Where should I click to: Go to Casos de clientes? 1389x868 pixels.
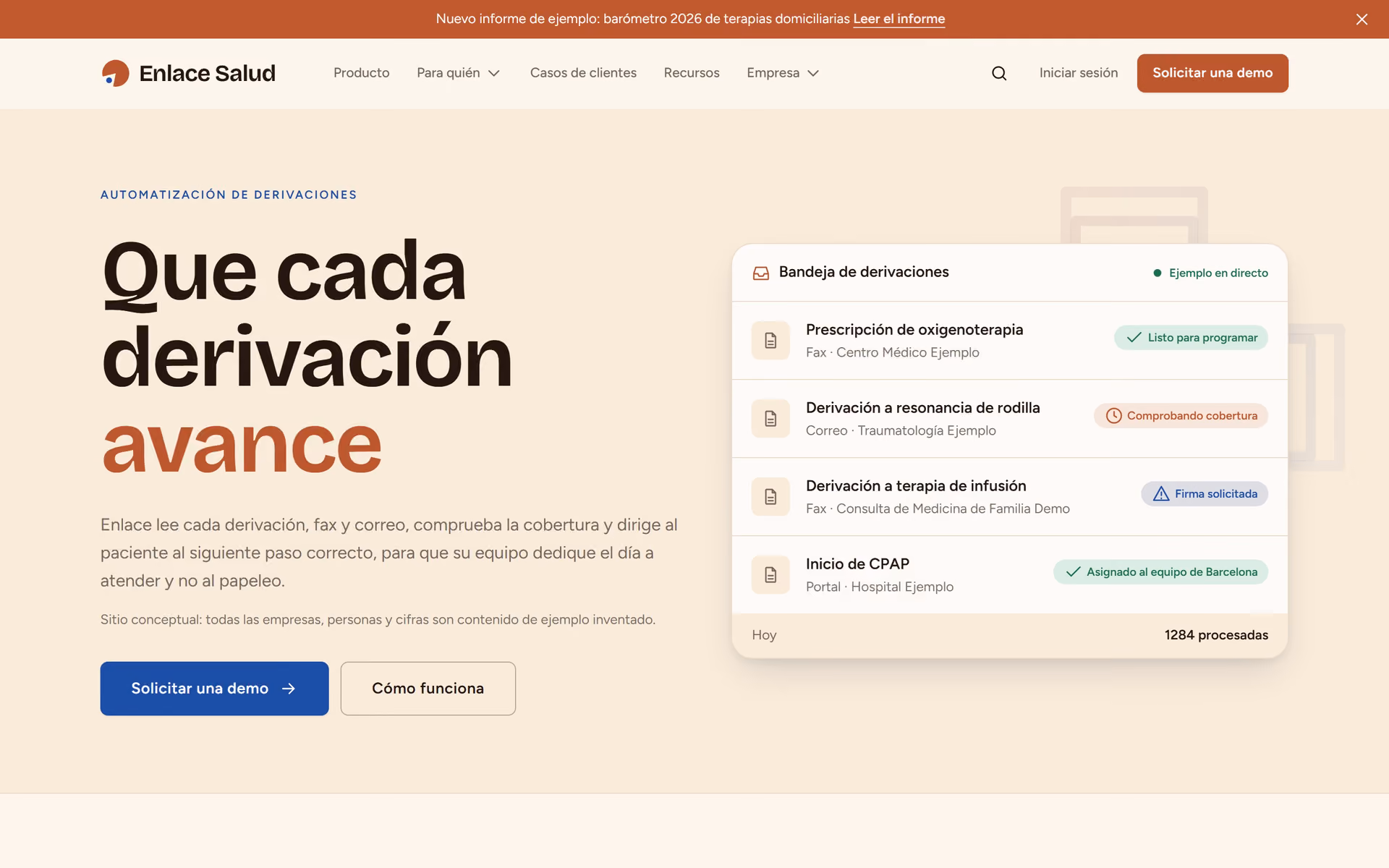pyautogui.click(x=583, y=73)
